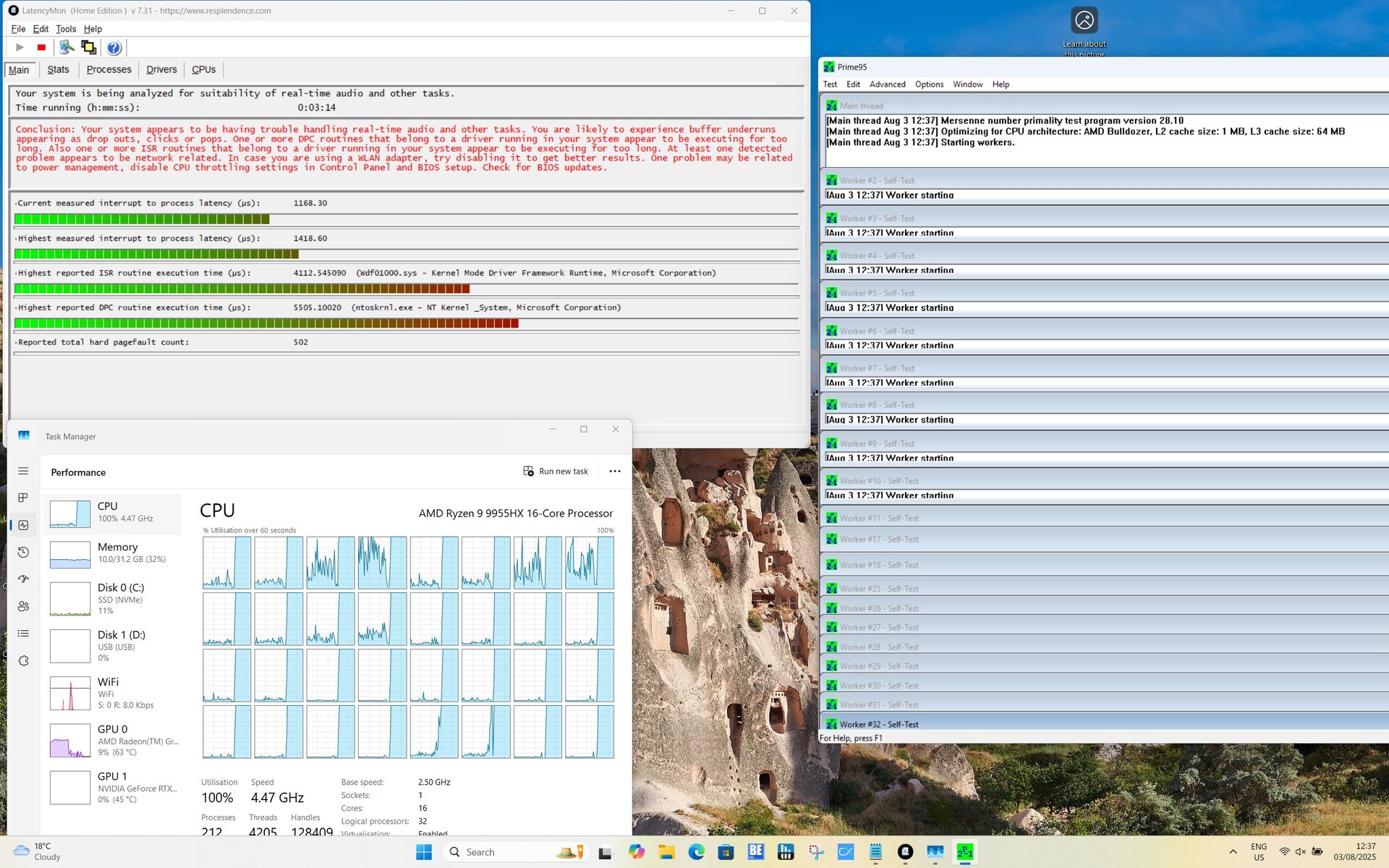Switch to the Drivers tab

[161, 69]
